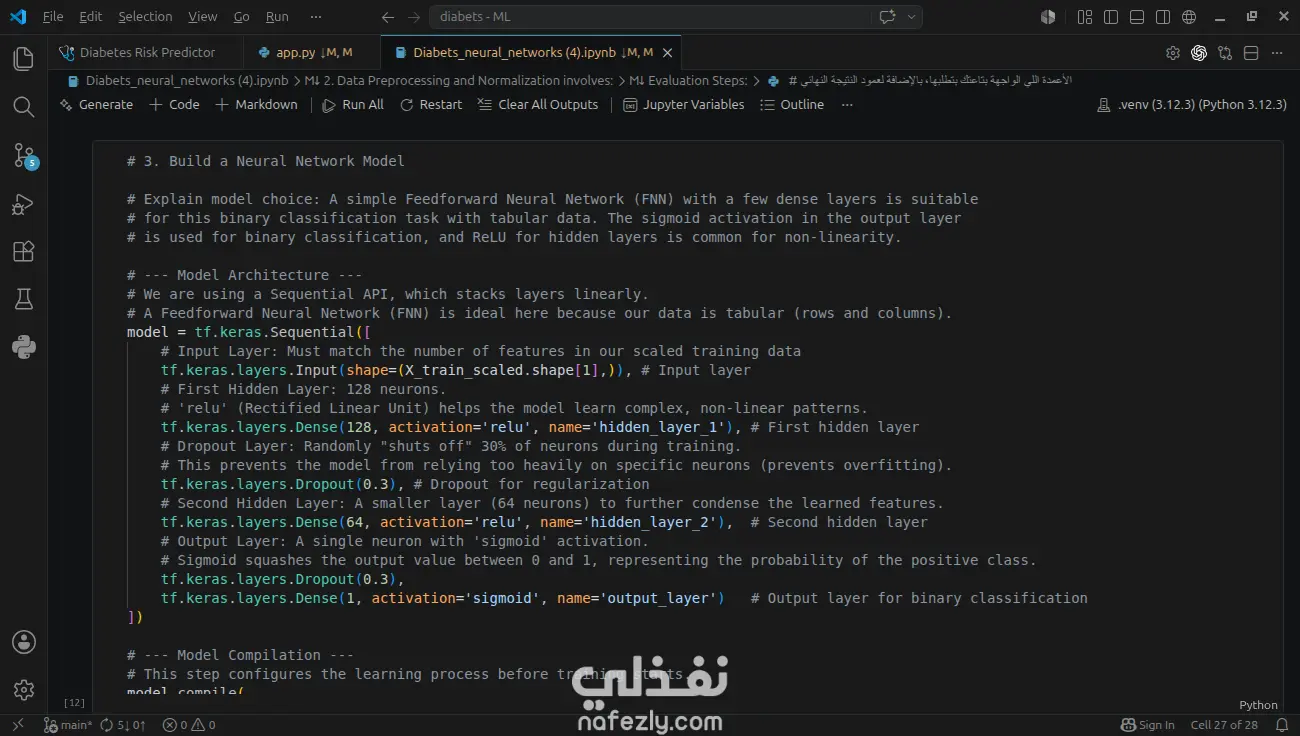Image resolution: width=1300 pixels, height=736 pixels.
Task: Open the ChatGPT icon in editor actions
Action: click(x=1199, y=53)
